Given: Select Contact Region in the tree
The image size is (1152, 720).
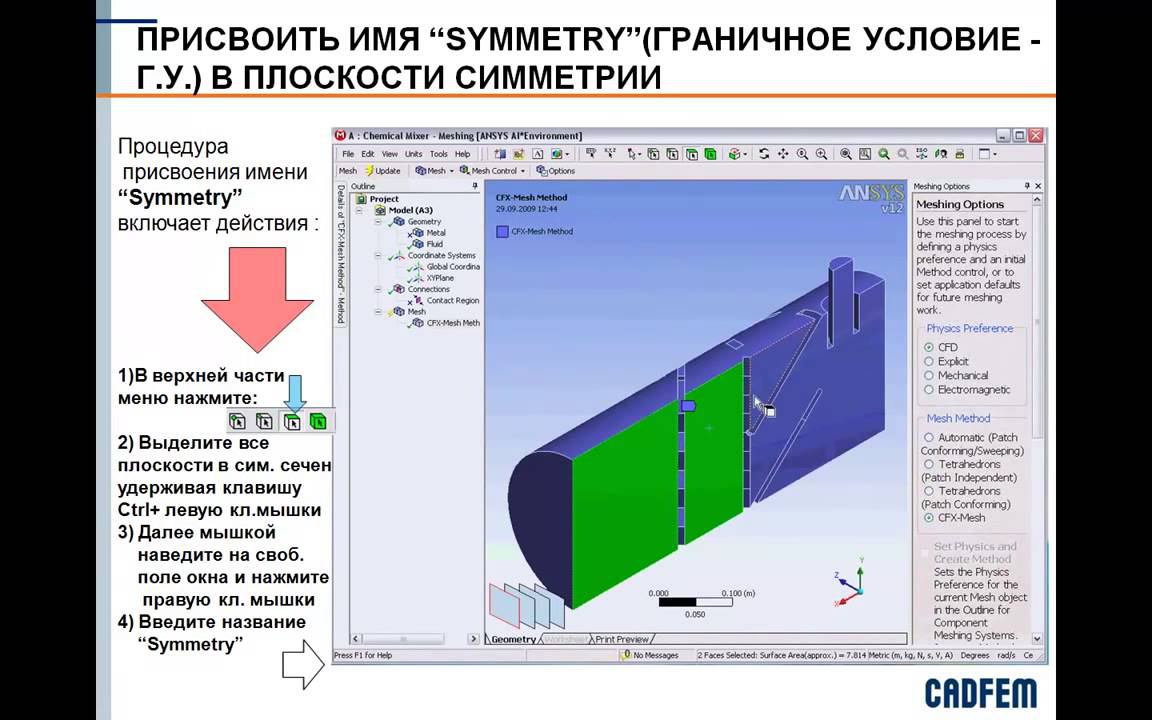Looking at the screenshot, I should click(453, 300).
